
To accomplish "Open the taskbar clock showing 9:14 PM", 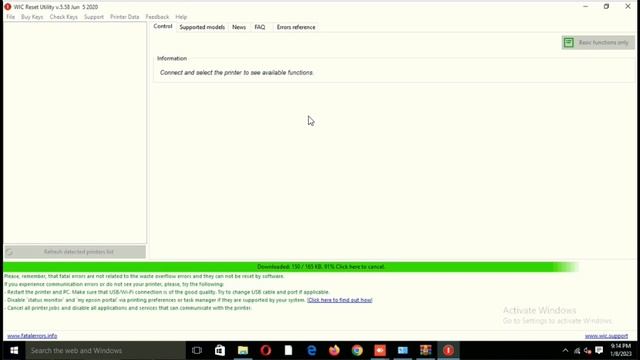I will coord(621,350).
